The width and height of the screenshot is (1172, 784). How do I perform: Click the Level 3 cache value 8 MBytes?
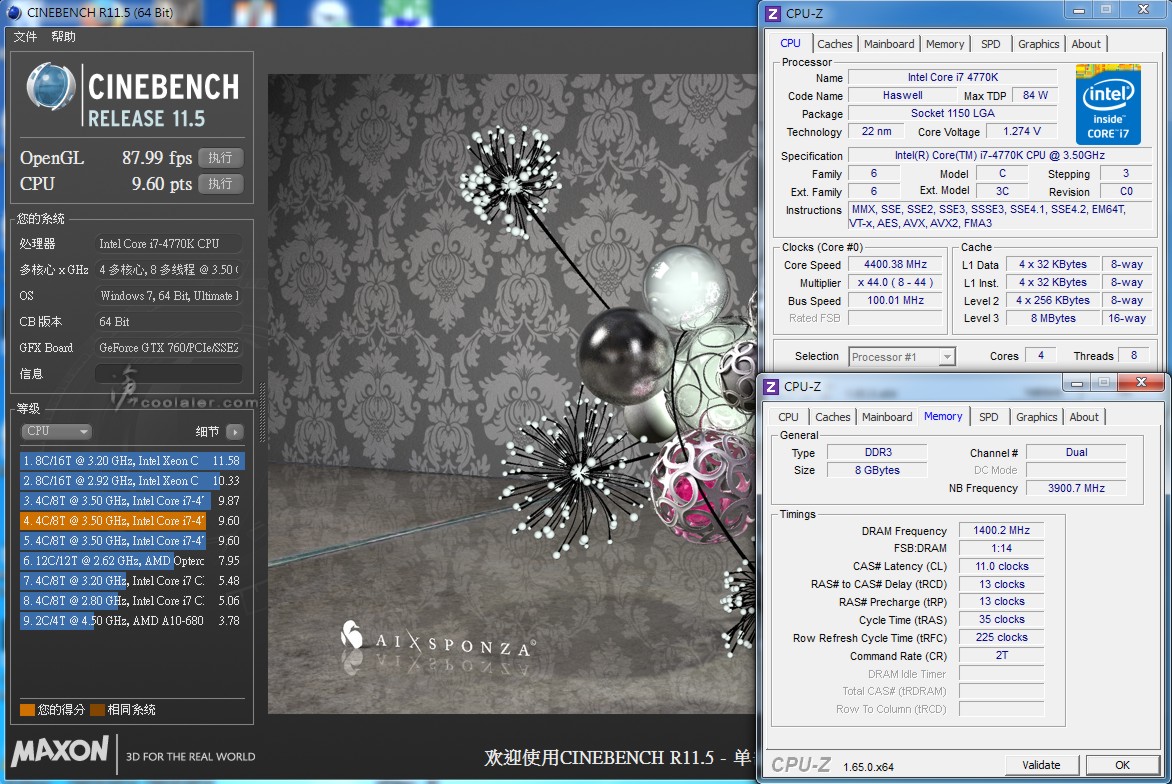click(1053, 318)
